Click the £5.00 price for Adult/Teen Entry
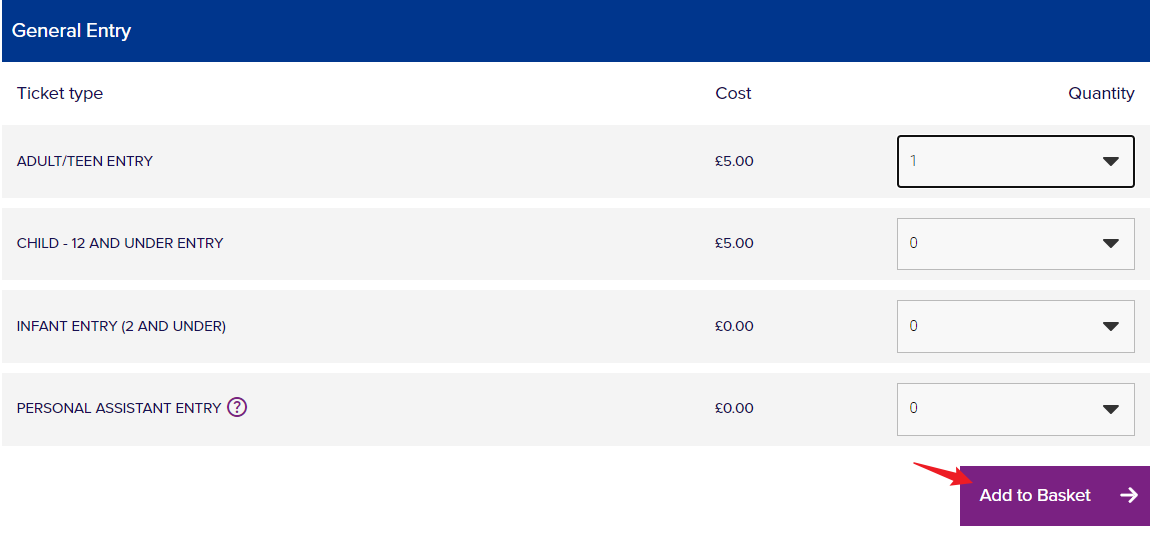The height and width of the screenshot is (543, 1172). (734, 161)
